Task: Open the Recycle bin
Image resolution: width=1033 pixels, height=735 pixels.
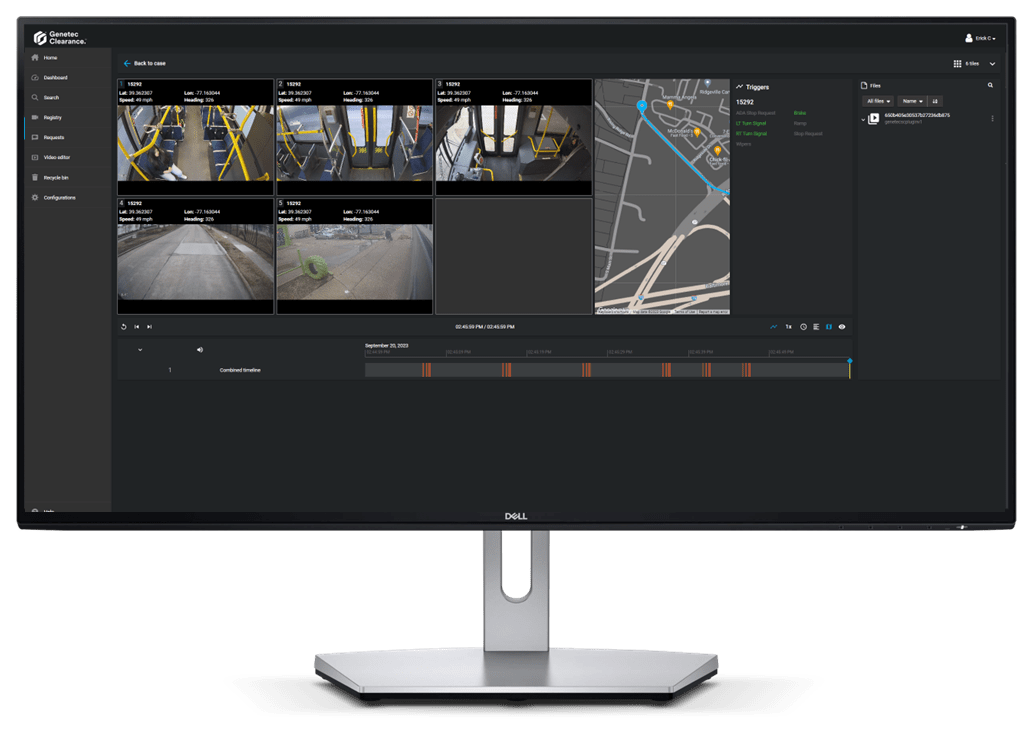Action: click(x=56, y=177)
